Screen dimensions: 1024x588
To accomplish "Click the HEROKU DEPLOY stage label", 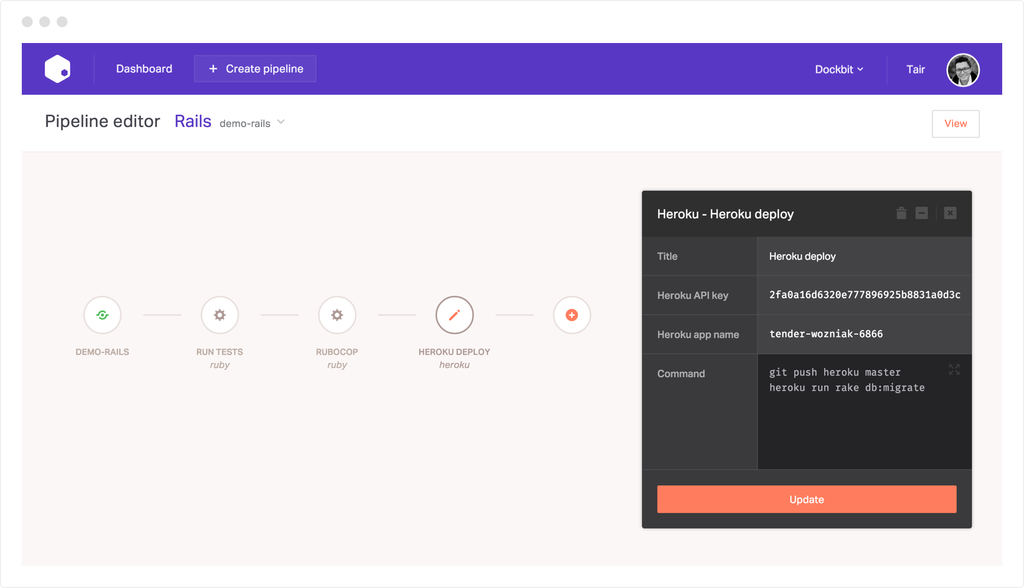I will coord(455,351).
